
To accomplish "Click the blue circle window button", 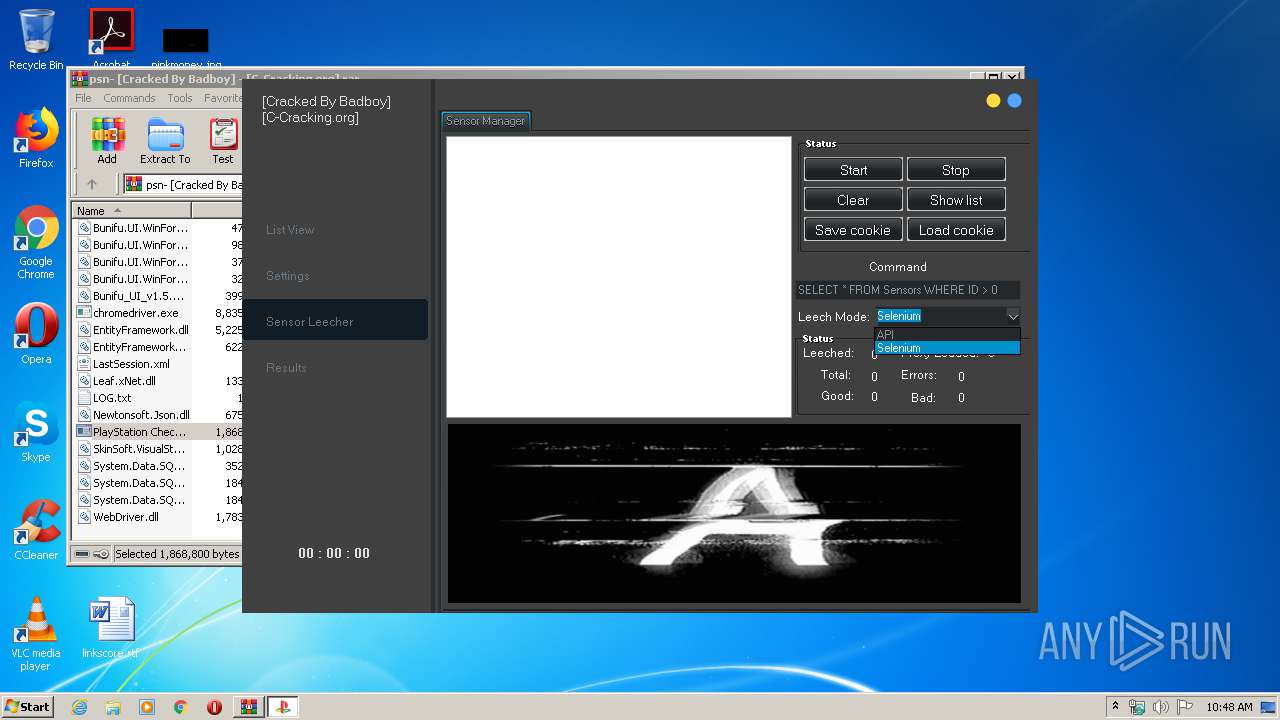I will (x=1014, y=100).
